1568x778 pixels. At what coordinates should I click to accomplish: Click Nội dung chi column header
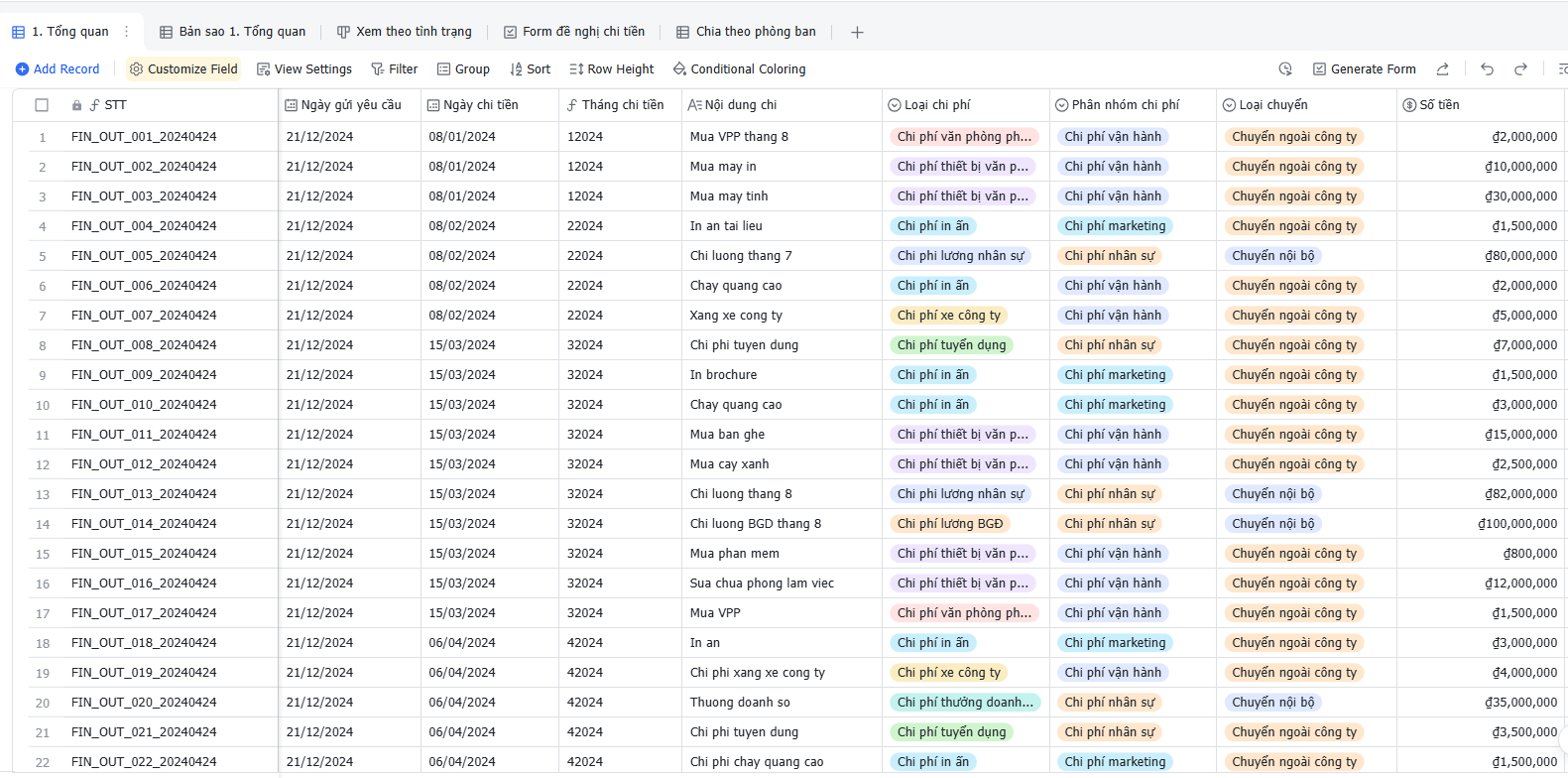click(782, 105)
